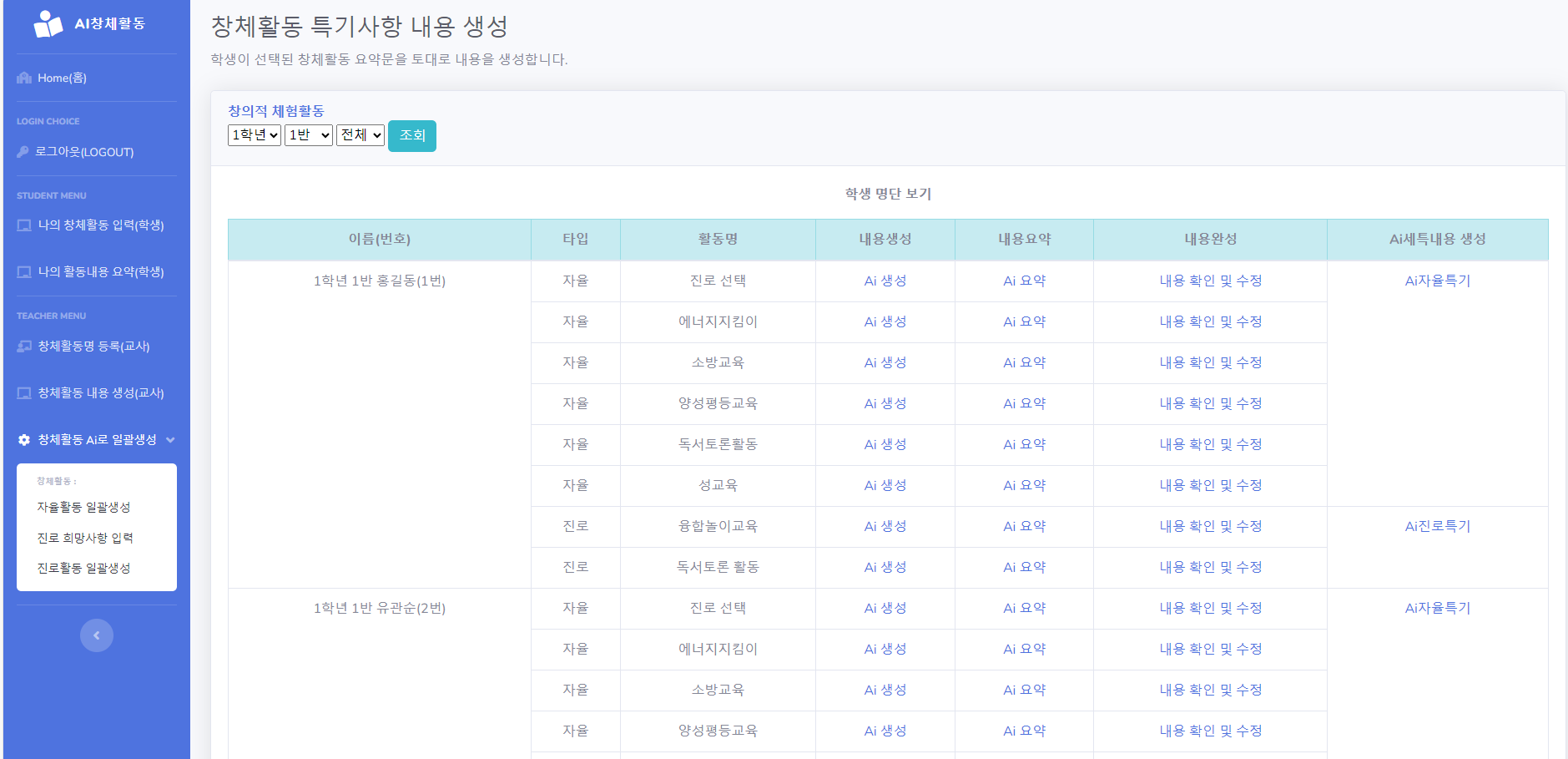Click Ai 요약 for 홍길동 양성평등교육
The height and width of the screenshot is (759, 1568).
coord(1025,404)
